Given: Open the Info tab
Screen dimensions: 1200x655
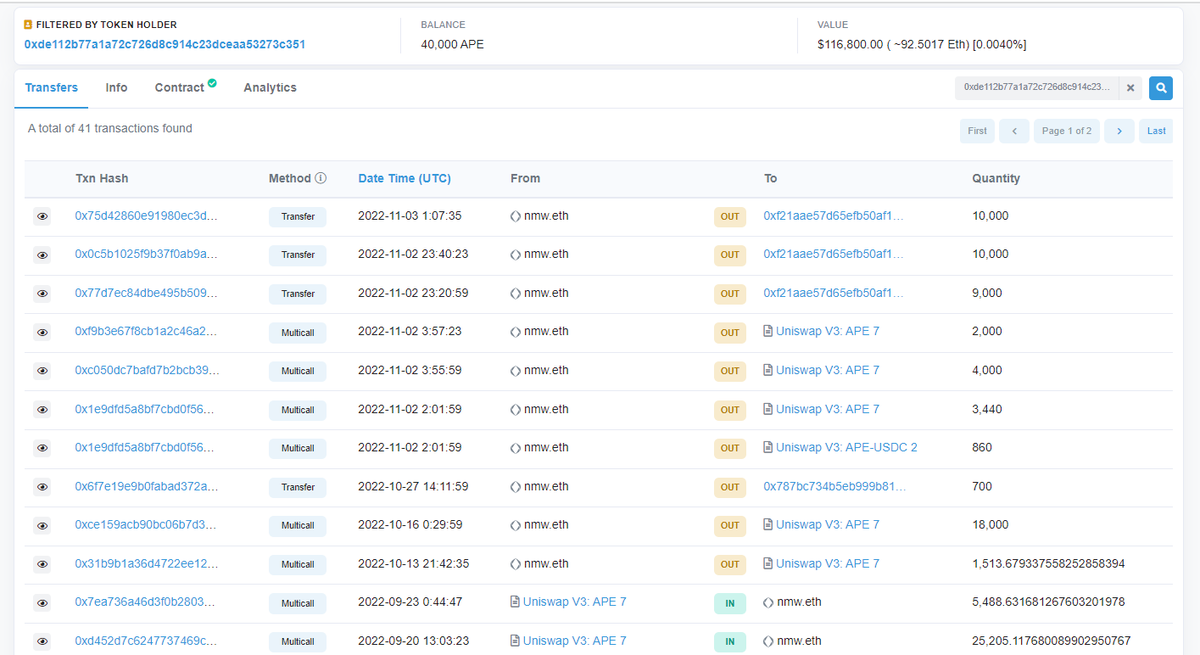Looking at the screenshot, I should point(116,88).
